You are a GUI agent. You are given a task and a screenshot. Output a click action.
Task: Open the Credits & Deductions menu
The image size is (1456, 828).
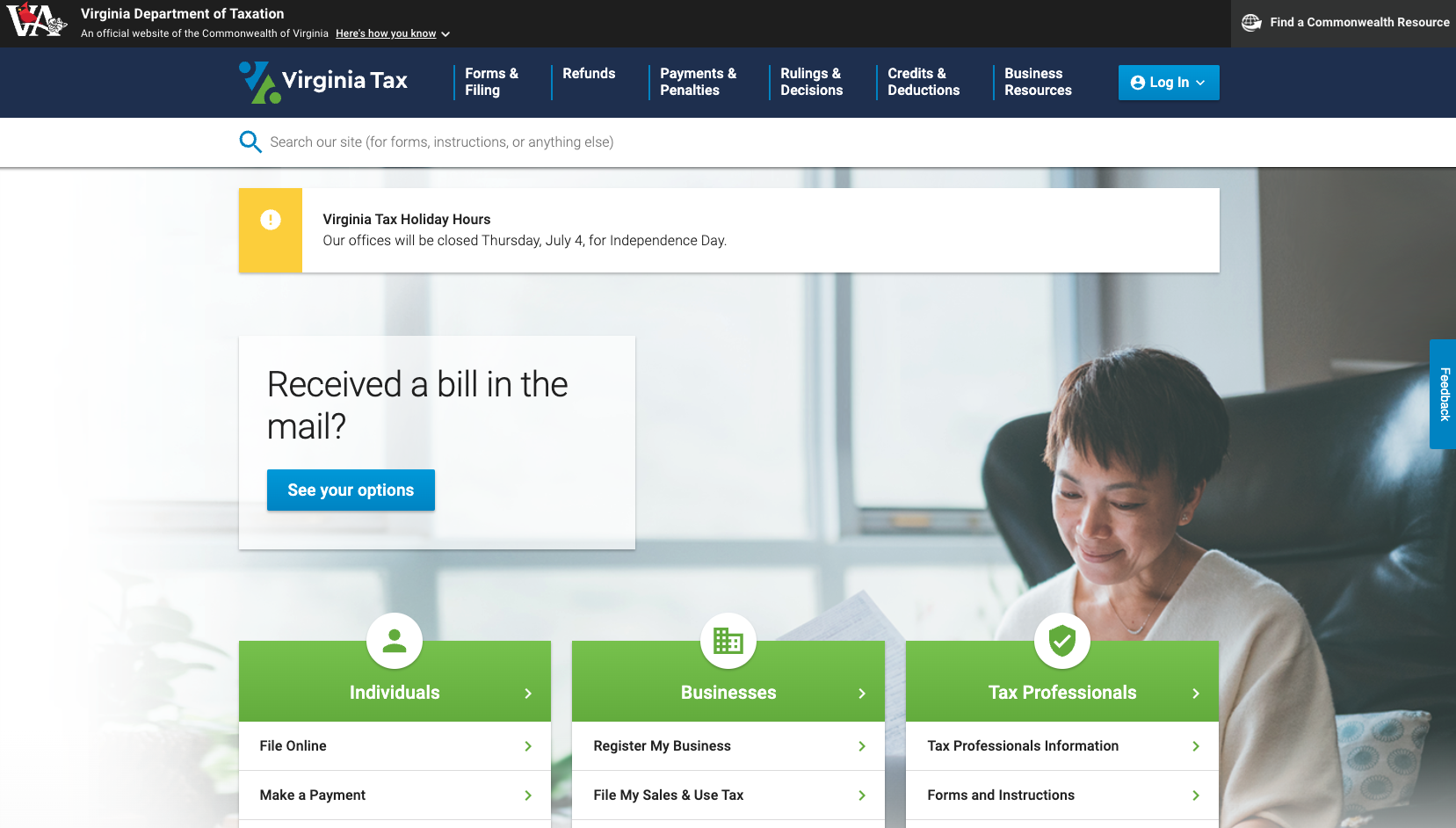[x=924, y=82]
